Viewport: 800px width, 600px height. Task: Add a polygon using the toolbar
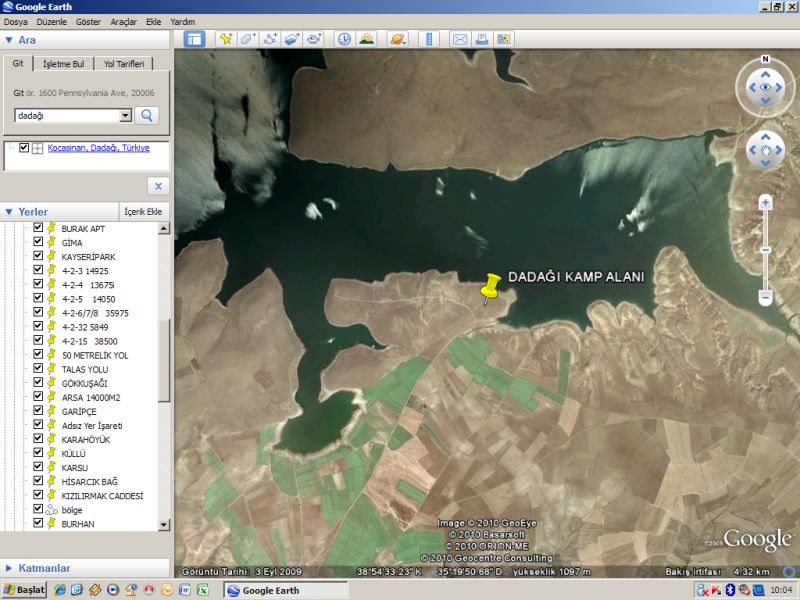(248, 39)
